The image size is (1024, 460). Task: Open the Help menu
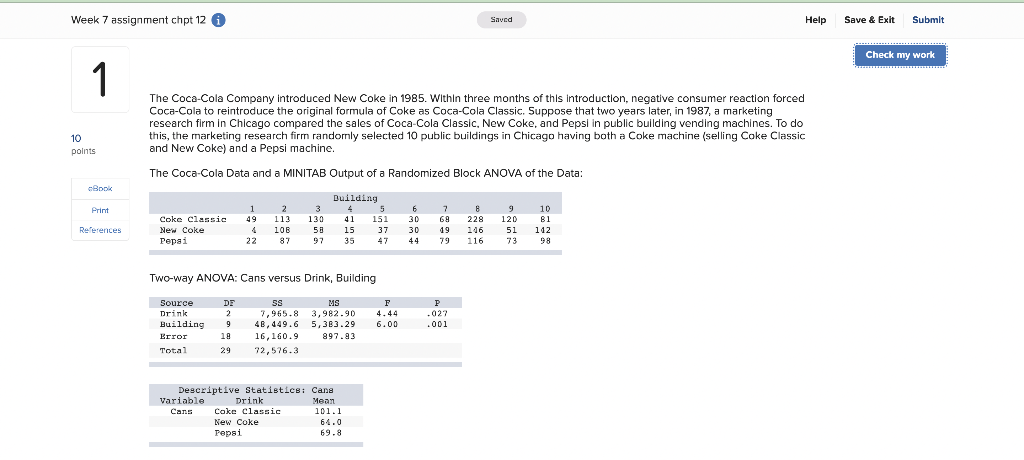point(815,20)
